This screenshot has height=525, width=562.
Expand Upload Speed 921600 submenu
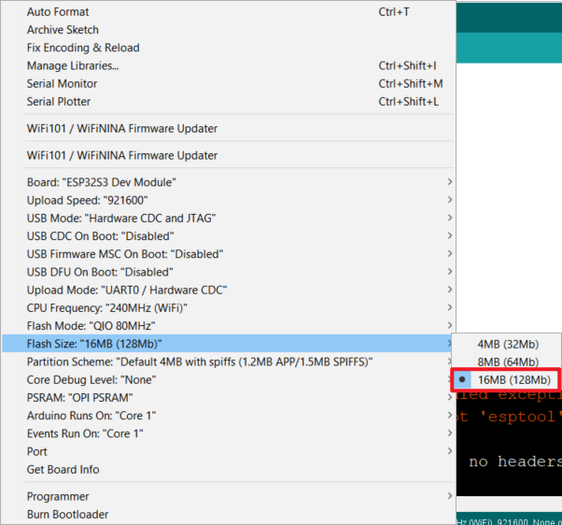[x=229, y=200]
